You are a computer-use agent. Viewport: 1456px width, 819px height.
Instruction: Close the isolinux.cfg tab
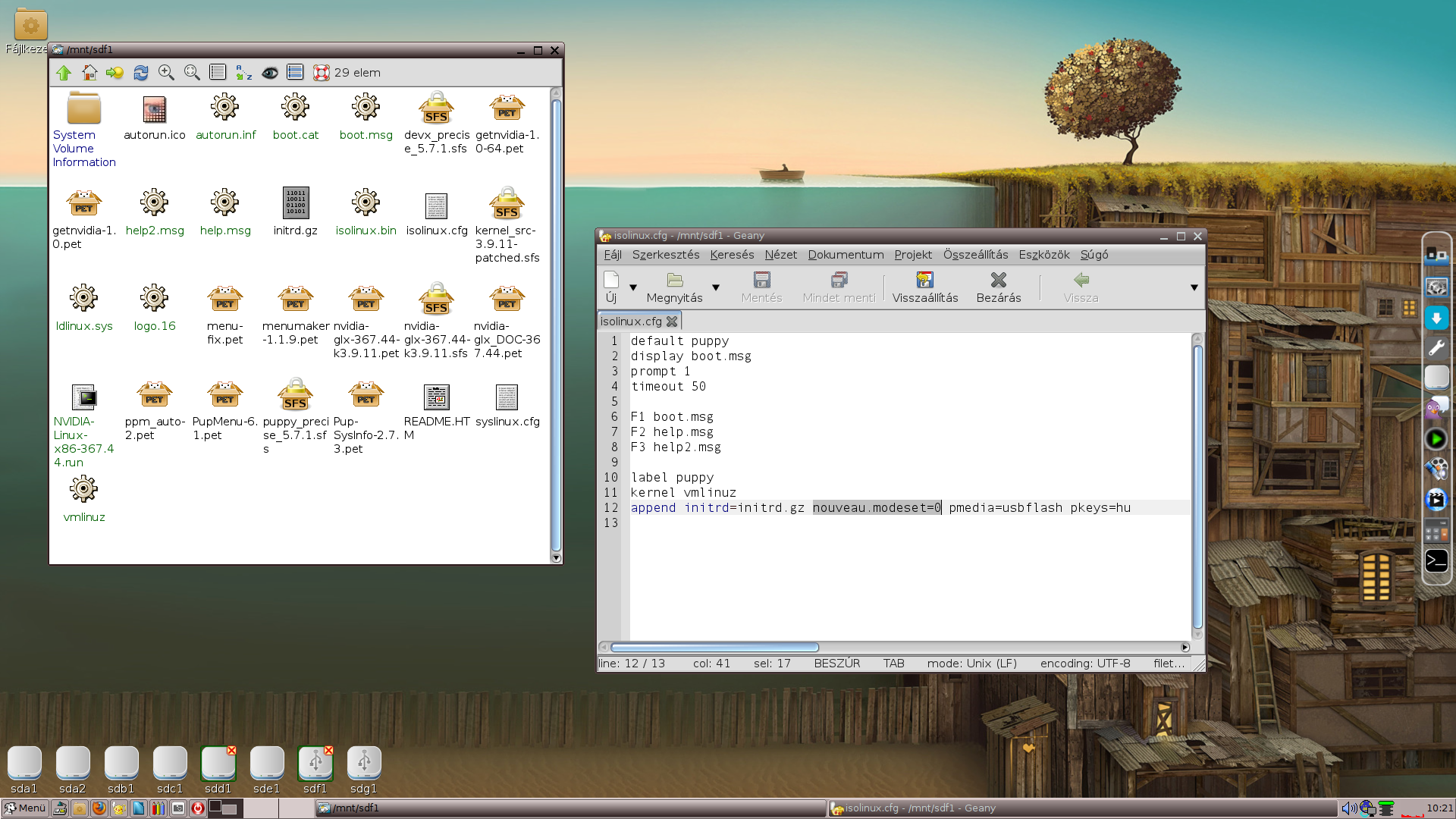[x=671, y=322]
